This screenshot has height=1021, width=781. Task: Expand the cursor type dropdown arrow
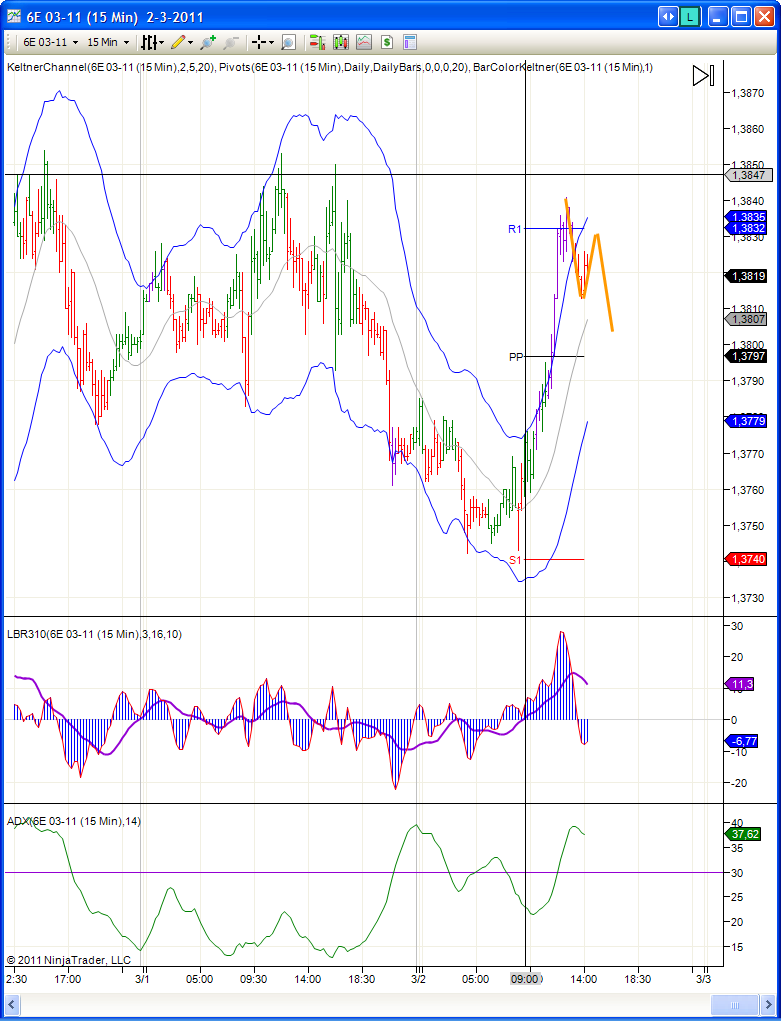coord(271,43)
